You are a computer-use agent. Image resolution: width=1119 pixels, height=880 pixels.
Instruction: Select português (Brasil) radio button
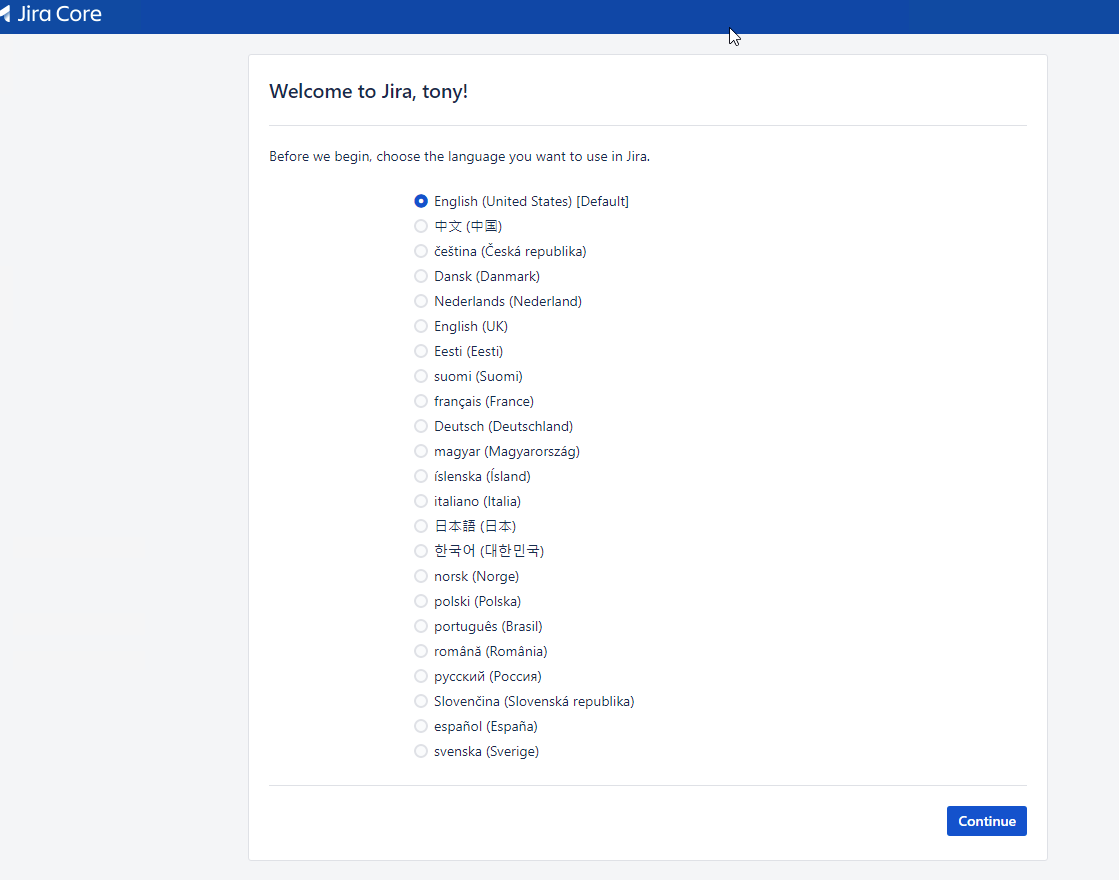(x=421, y=626)
